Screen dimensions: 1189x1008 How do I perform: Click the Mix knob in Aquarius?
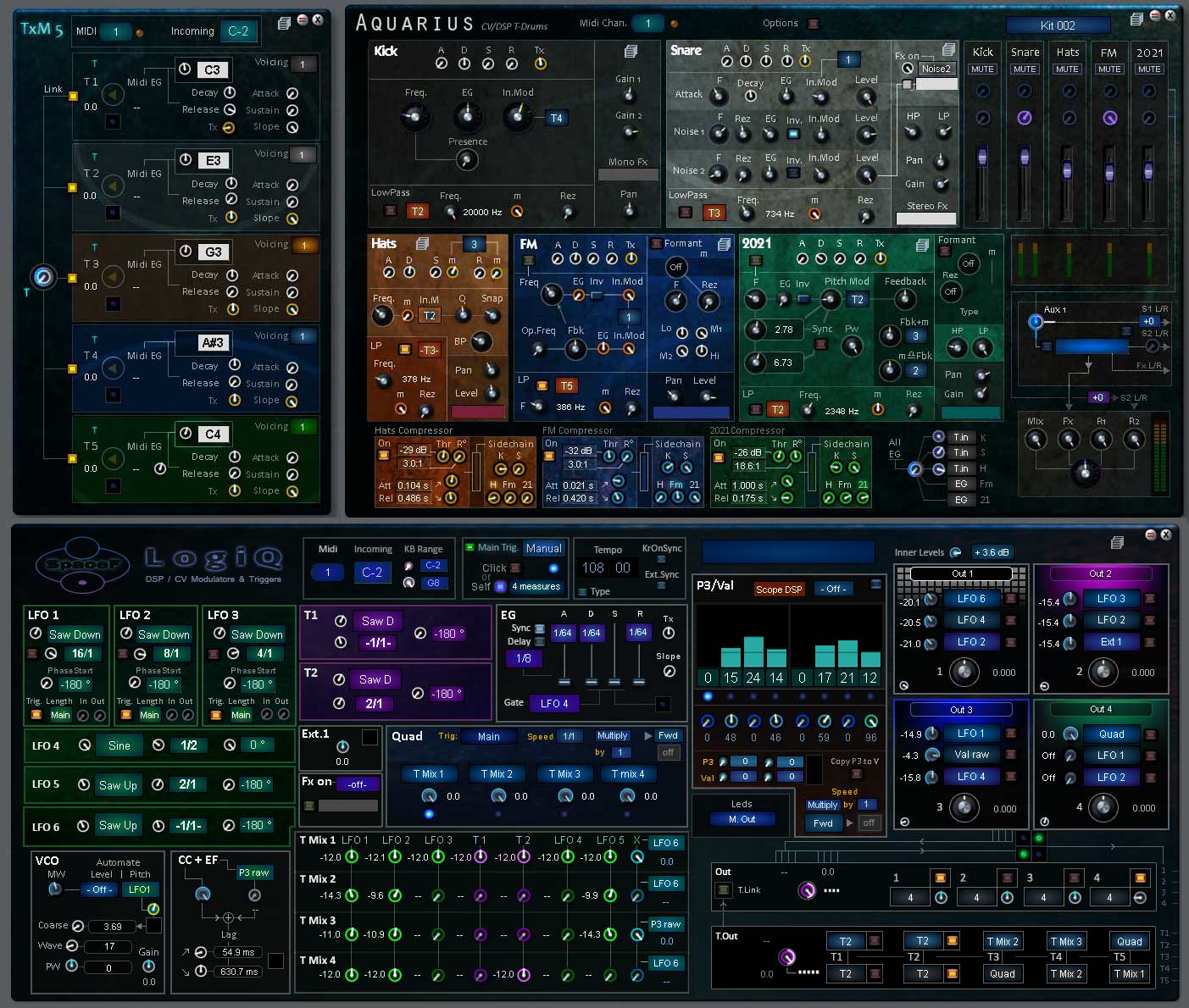point(1035,439)
